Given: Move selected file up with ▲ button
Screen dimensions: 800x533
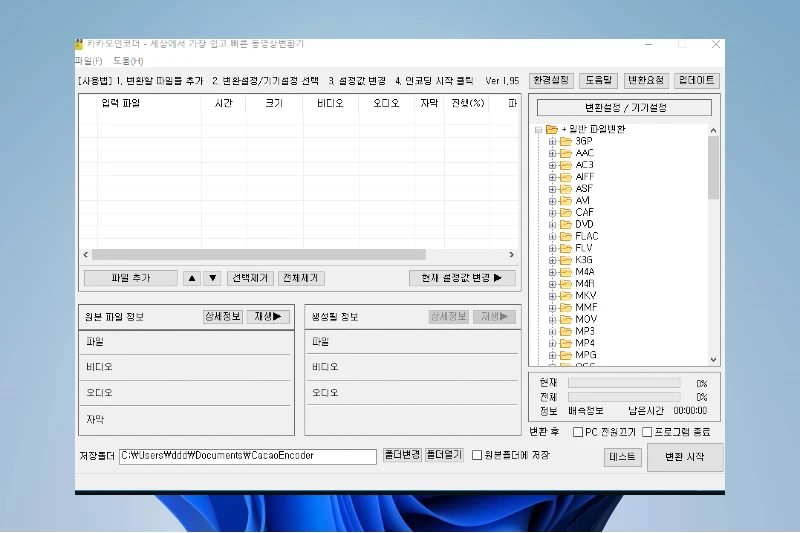Looking at the screenshot, I should click(192, 278).
